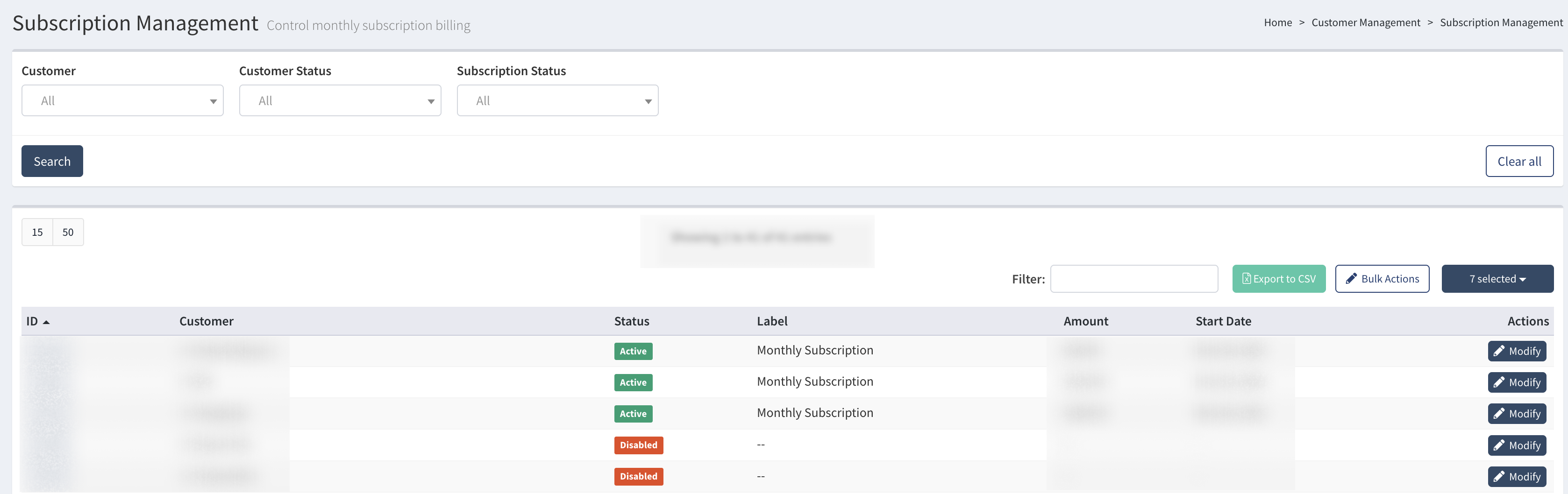Click the spreadsheet icon in Export to CSV
Image resolution: width=1568 pixels, height=494 pixels.
1246,279
